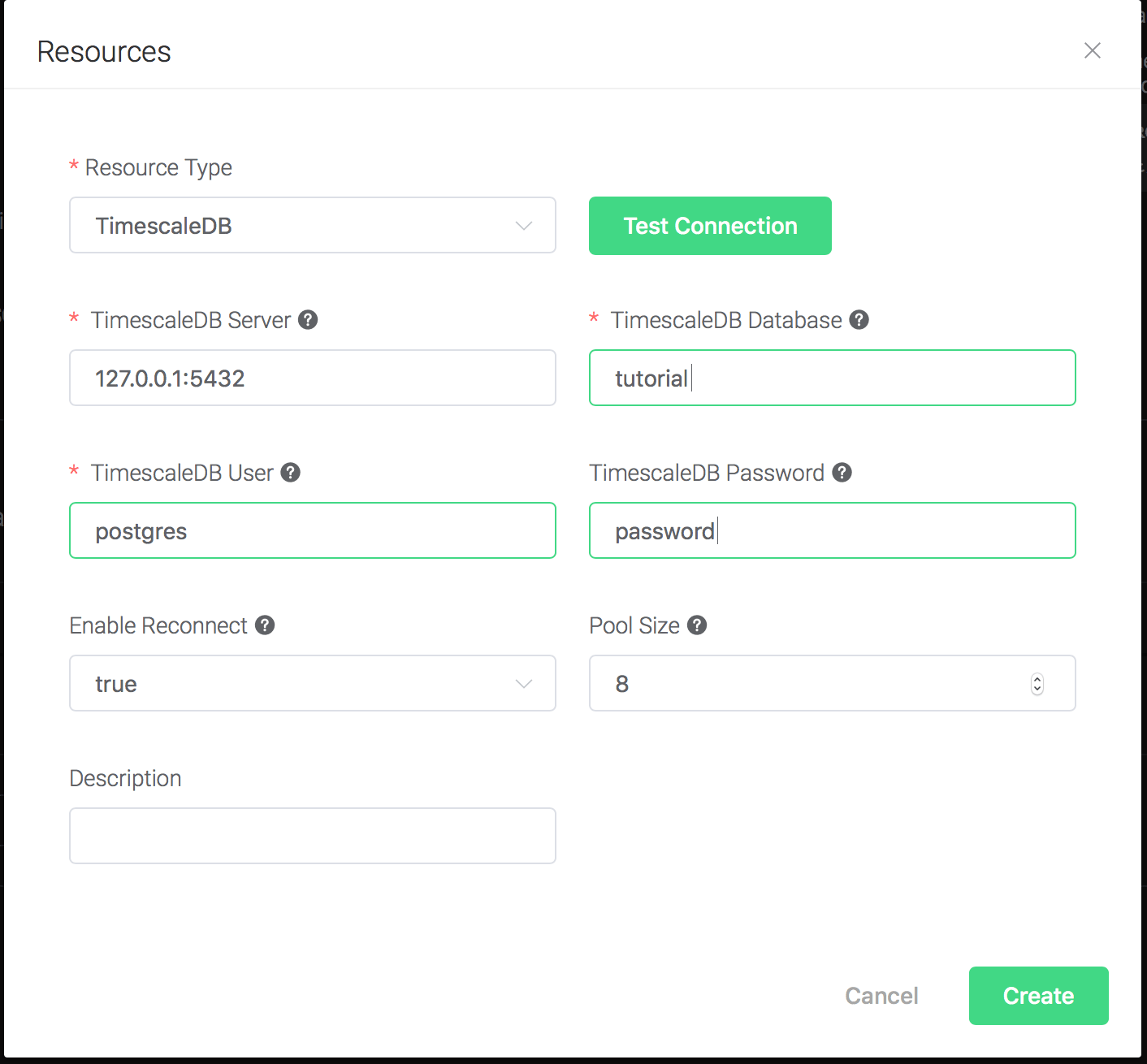Viewport: 1147px width, 1064px height.
Task: Select the TimescaleDB Server address field
Action: [312, 378]
